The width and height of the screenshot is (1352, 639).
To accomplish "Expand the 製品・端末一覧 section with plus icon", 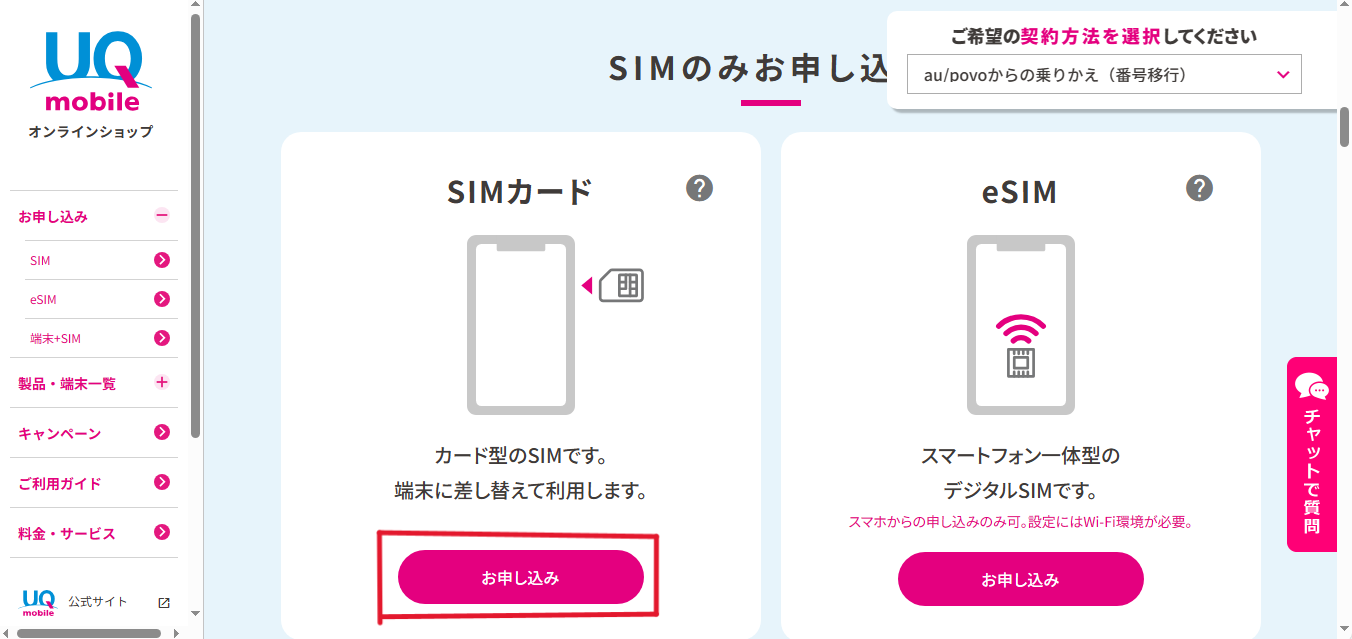I will 162,382.
